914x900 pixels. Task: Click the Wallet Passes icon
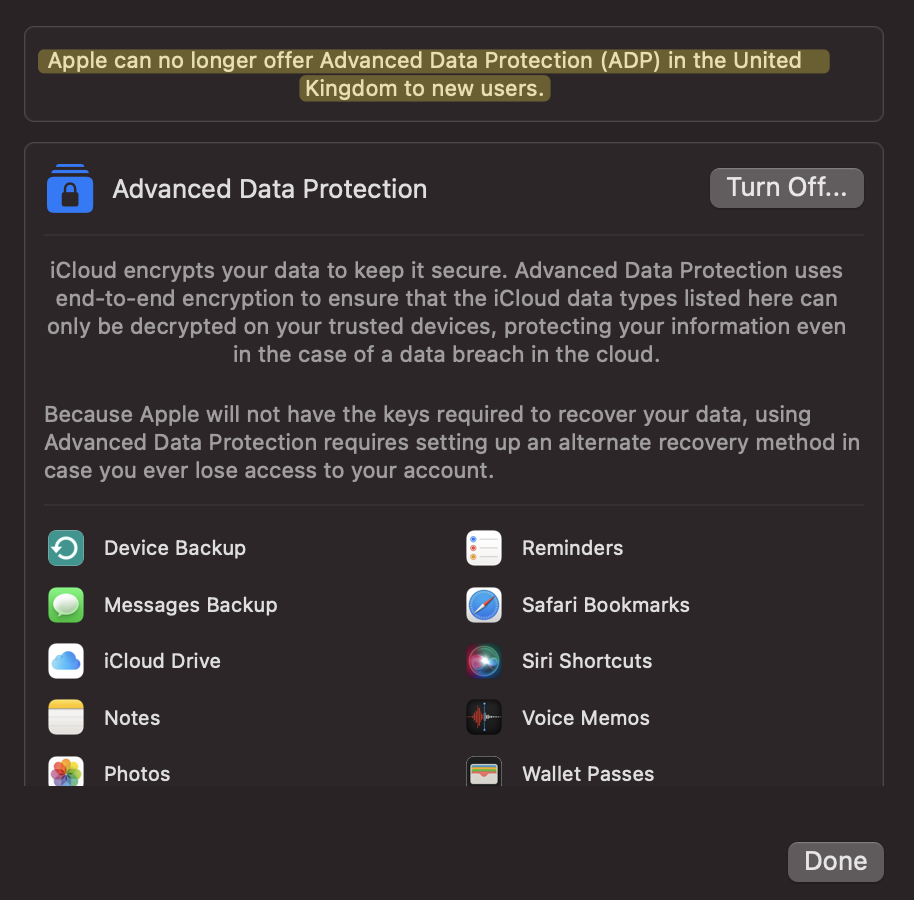tap(484, 771)
